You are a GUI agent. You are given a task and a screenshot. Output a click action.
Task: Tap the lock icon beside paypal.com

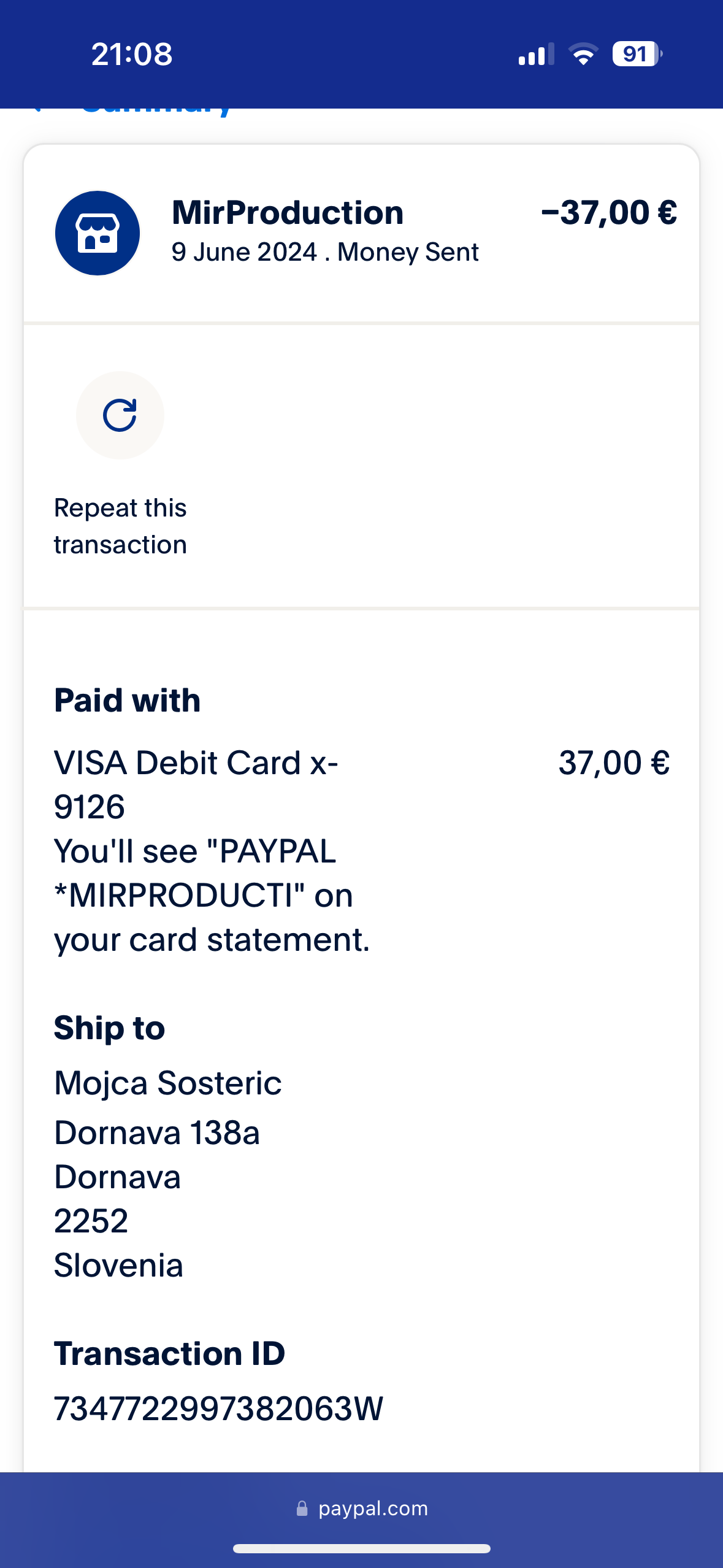point(302,1508)
